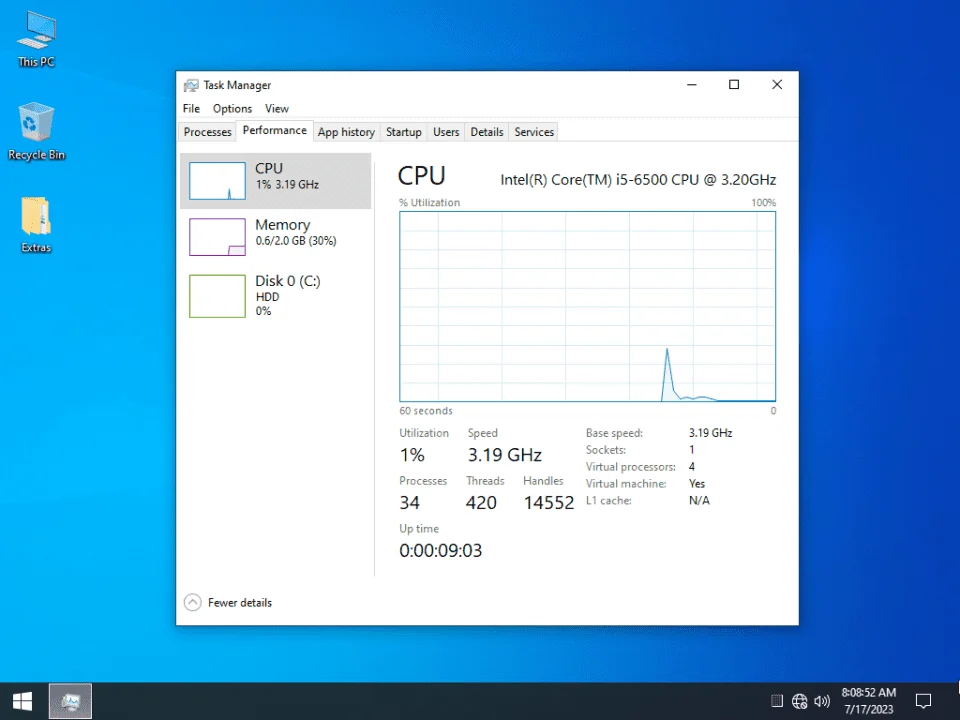The image size is (960, 720).
Task: Open the network globe tray icon
Action: click(x=800, y=701)
